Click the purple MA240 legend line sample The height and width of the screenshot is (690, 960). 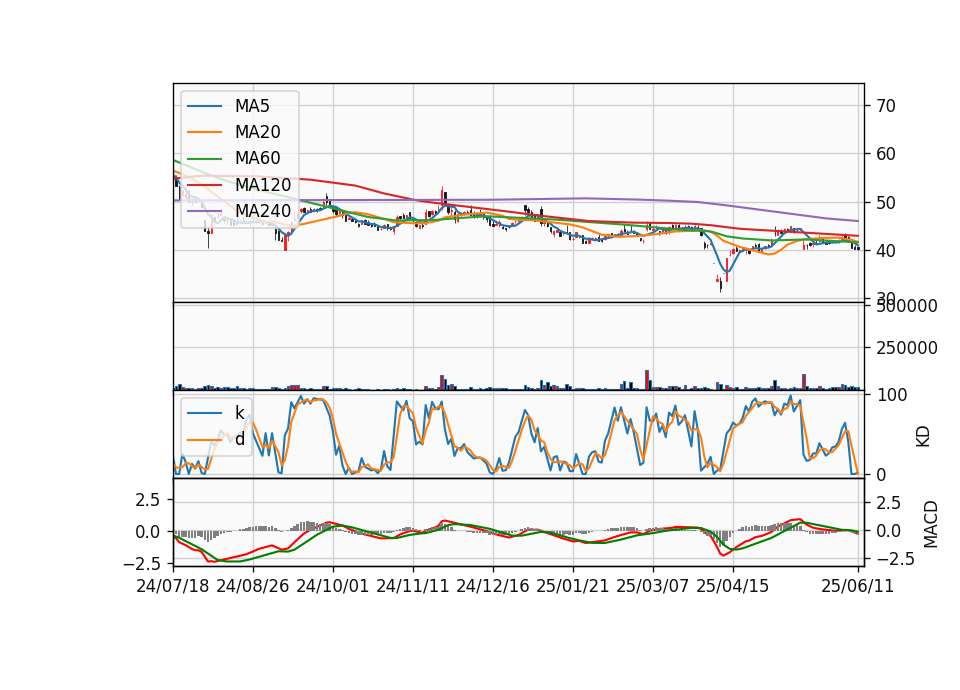204,211
